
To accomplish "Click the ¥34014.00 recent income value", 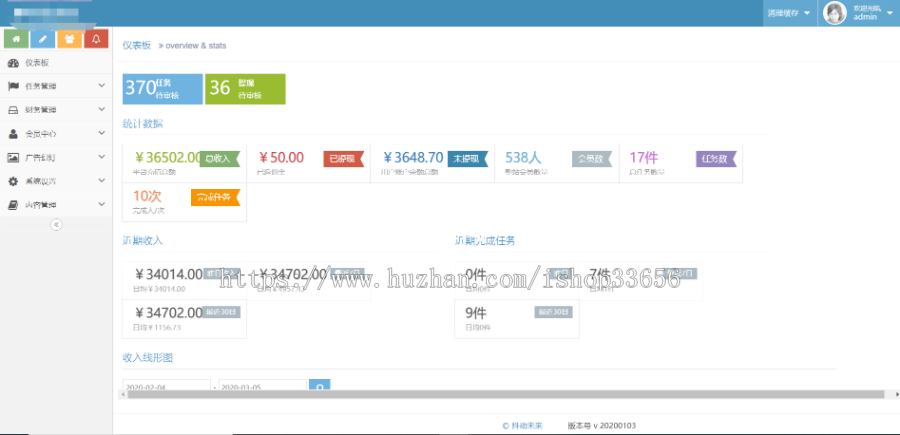I will click(168, 274).
